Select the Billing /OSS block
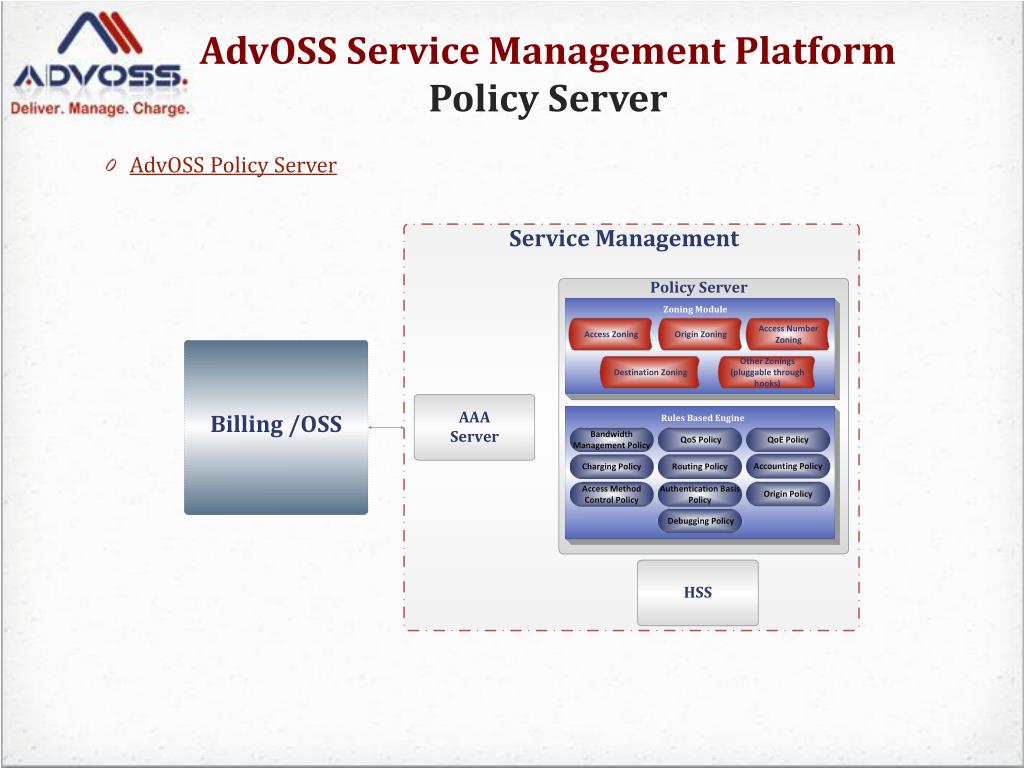Image resolution: width=1024 pixels, height=768 pixels. tap(276, 427)
